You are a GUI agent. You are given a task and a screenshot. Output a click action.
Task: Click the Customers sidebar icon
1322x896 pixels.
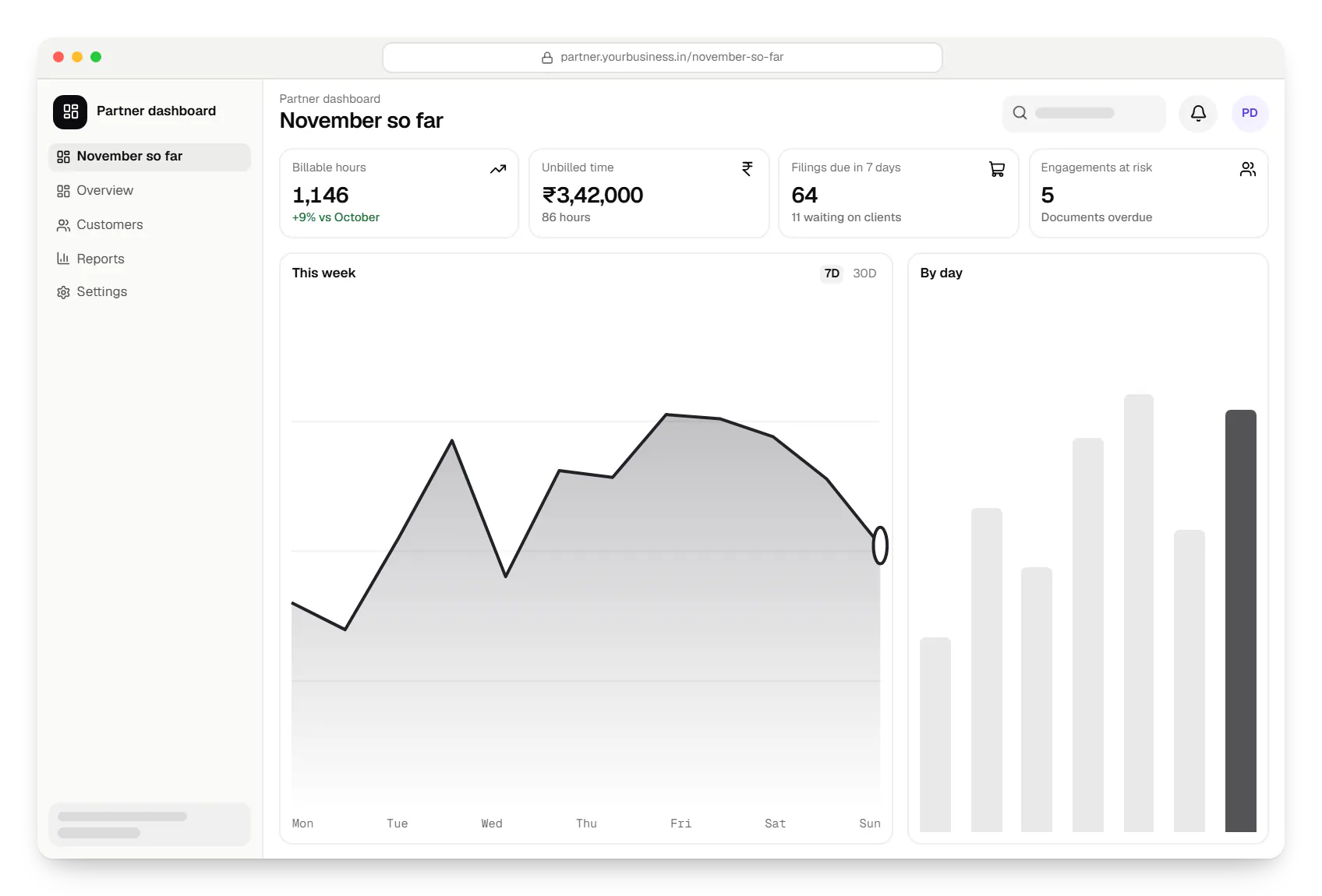(63, 225)
